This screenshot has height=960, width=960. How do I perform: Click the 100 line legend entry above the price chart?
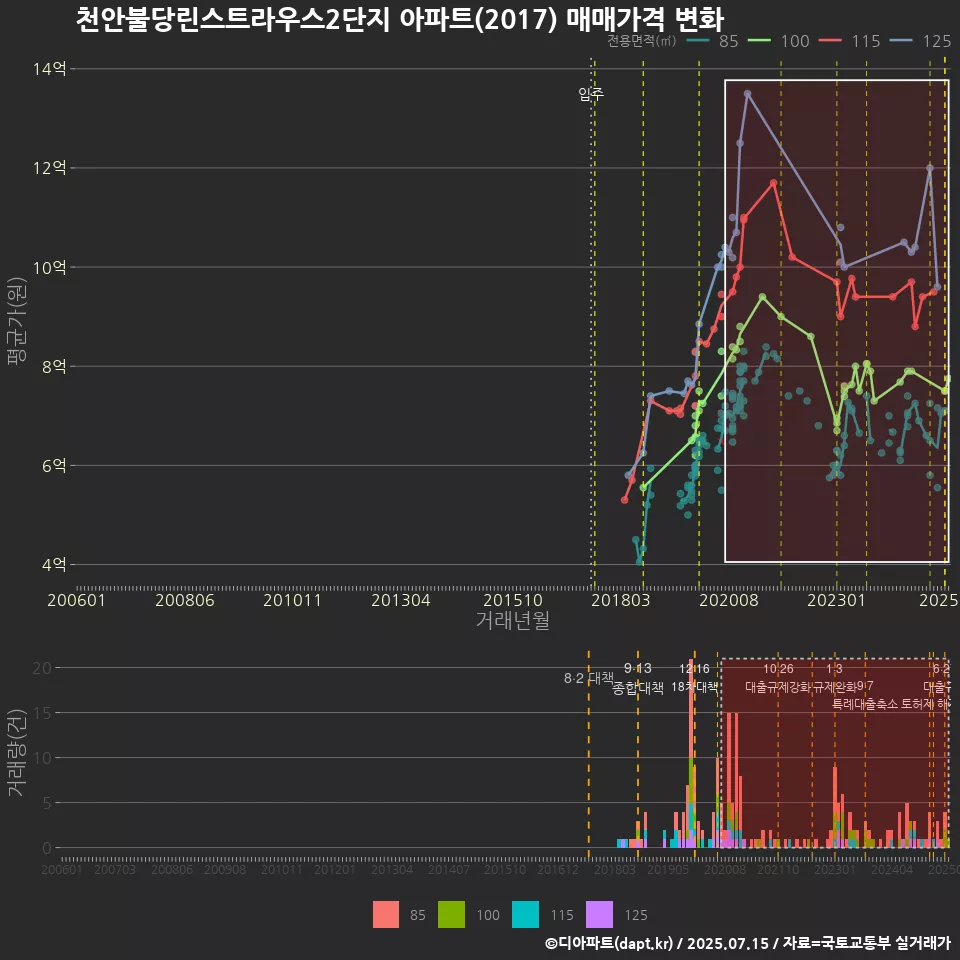point(779,41)
